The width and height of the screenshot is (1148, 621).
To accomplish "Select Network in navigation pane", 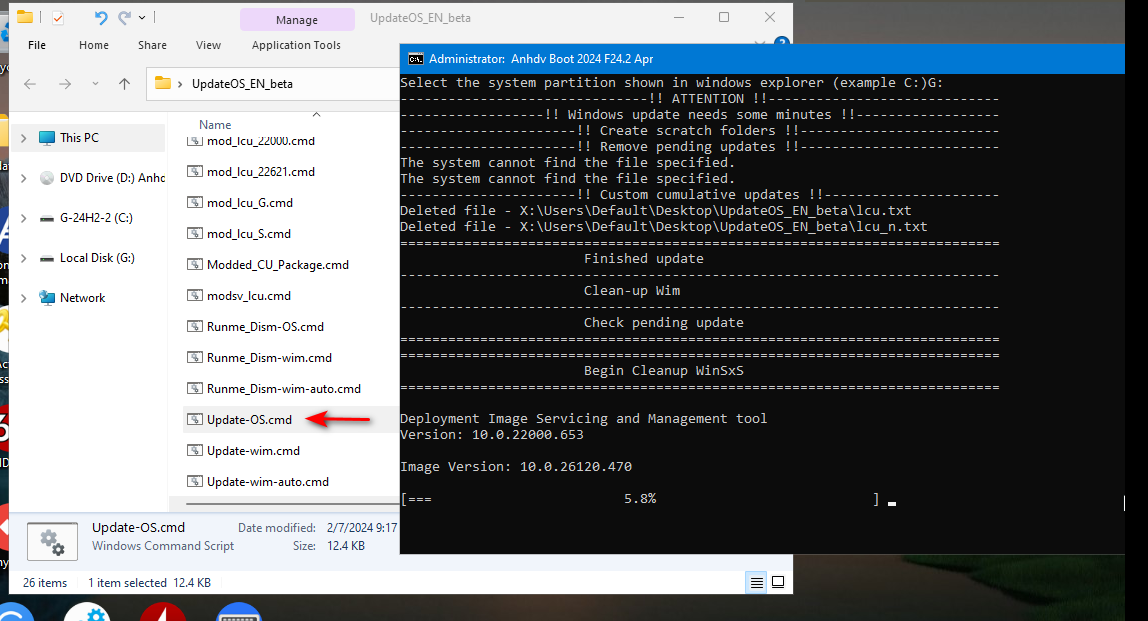I will [83, 298].
